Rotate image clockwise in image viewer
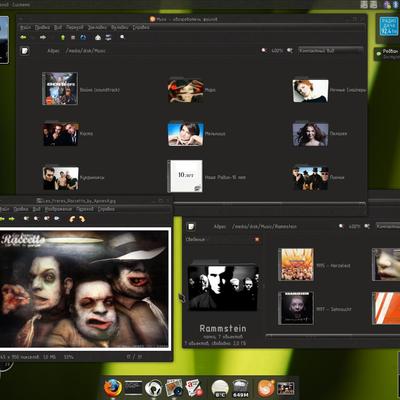400x400 pixels. (82, 219)
